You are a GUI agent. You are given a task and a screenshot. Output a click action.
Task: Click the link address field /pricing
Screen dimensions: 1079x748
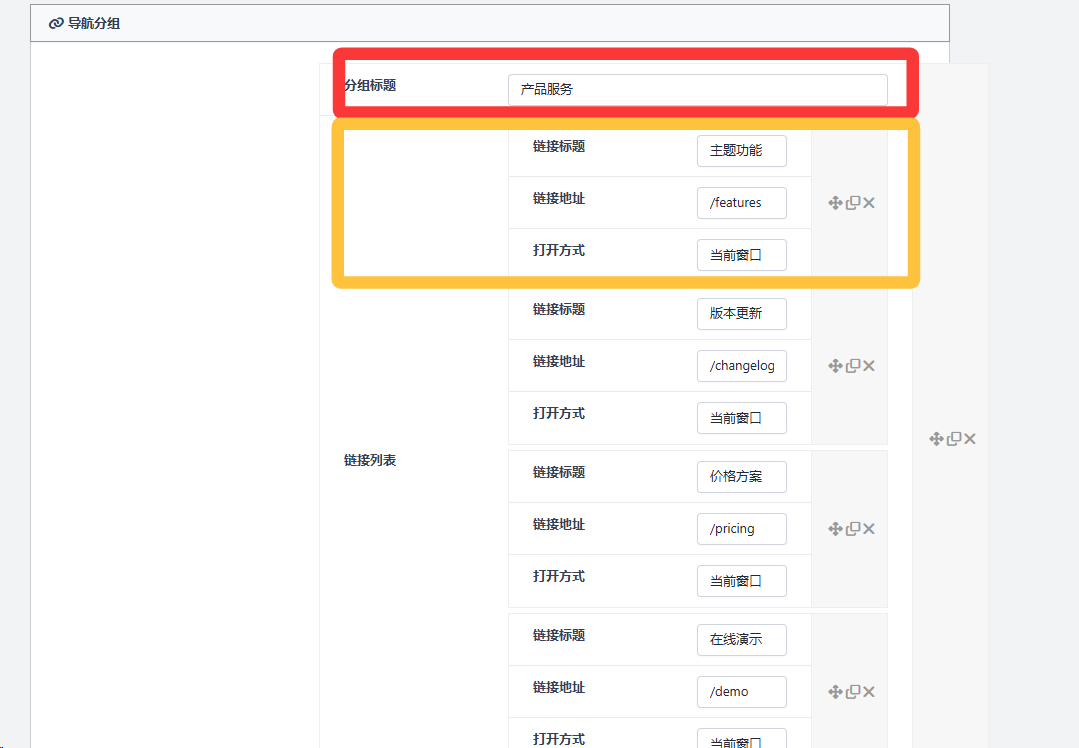point(742,529)
